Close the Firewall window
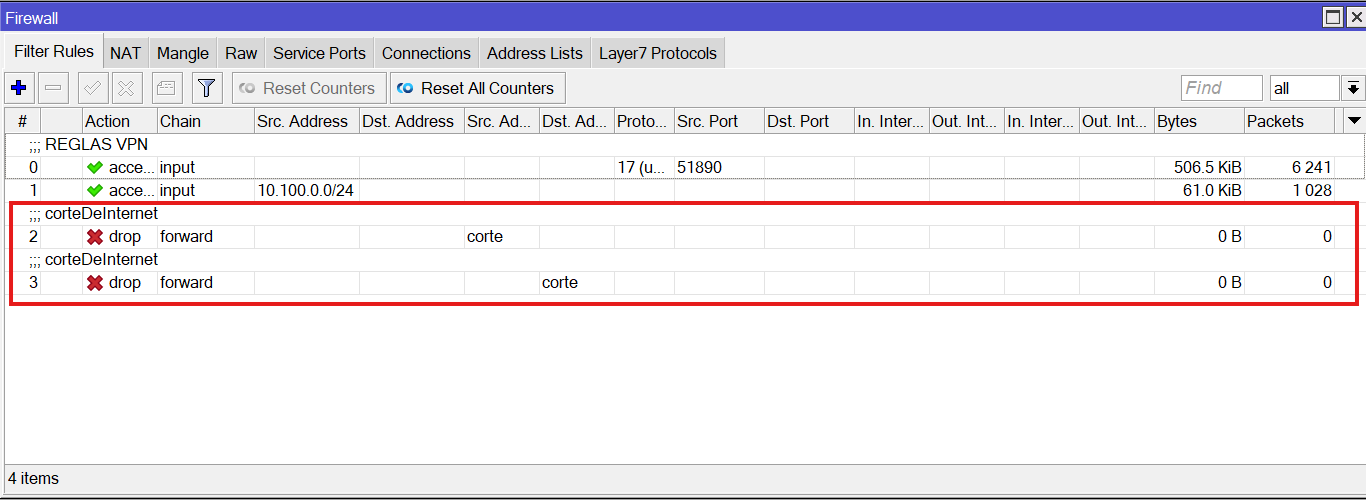Screen dimensions: 1366x500 click(x=1356, y=16)
